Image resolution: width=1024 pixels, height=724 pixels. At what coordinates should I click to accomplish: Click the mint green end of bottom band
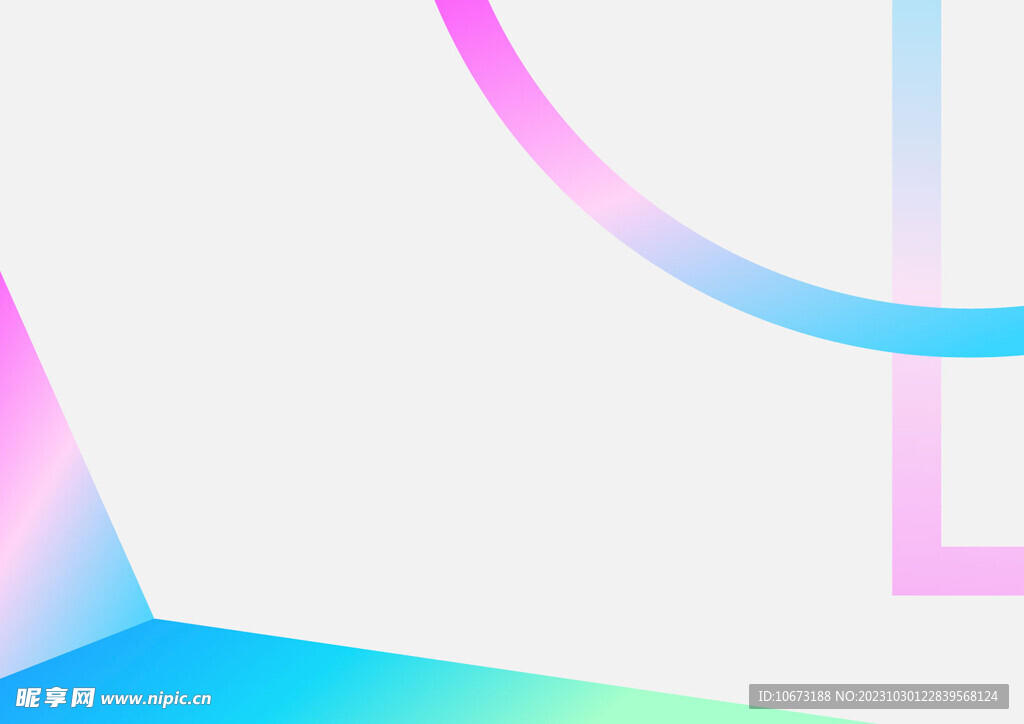640,706
